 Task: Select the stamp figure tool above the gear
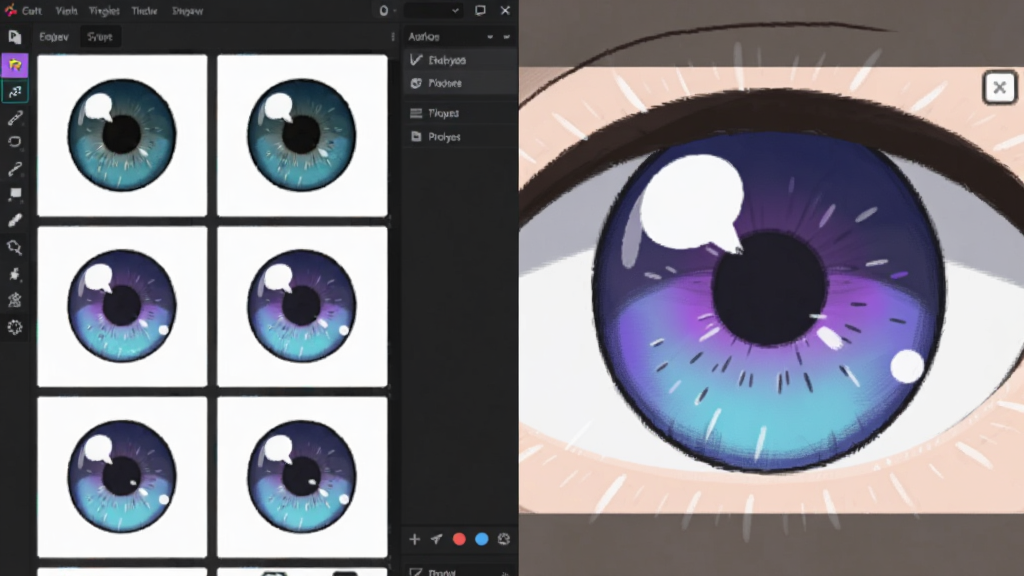[x=14, y=300]
